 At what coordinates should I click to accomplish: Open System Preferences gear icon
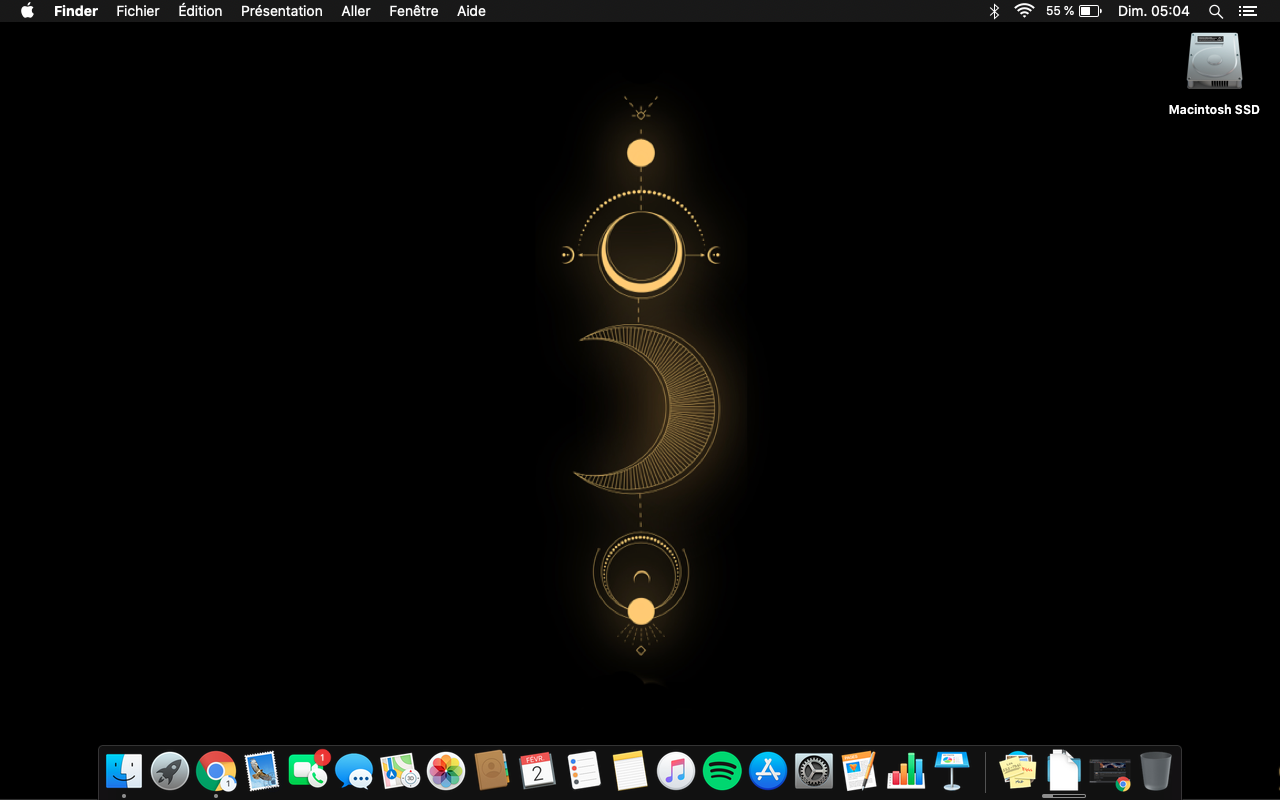point(814,771)
